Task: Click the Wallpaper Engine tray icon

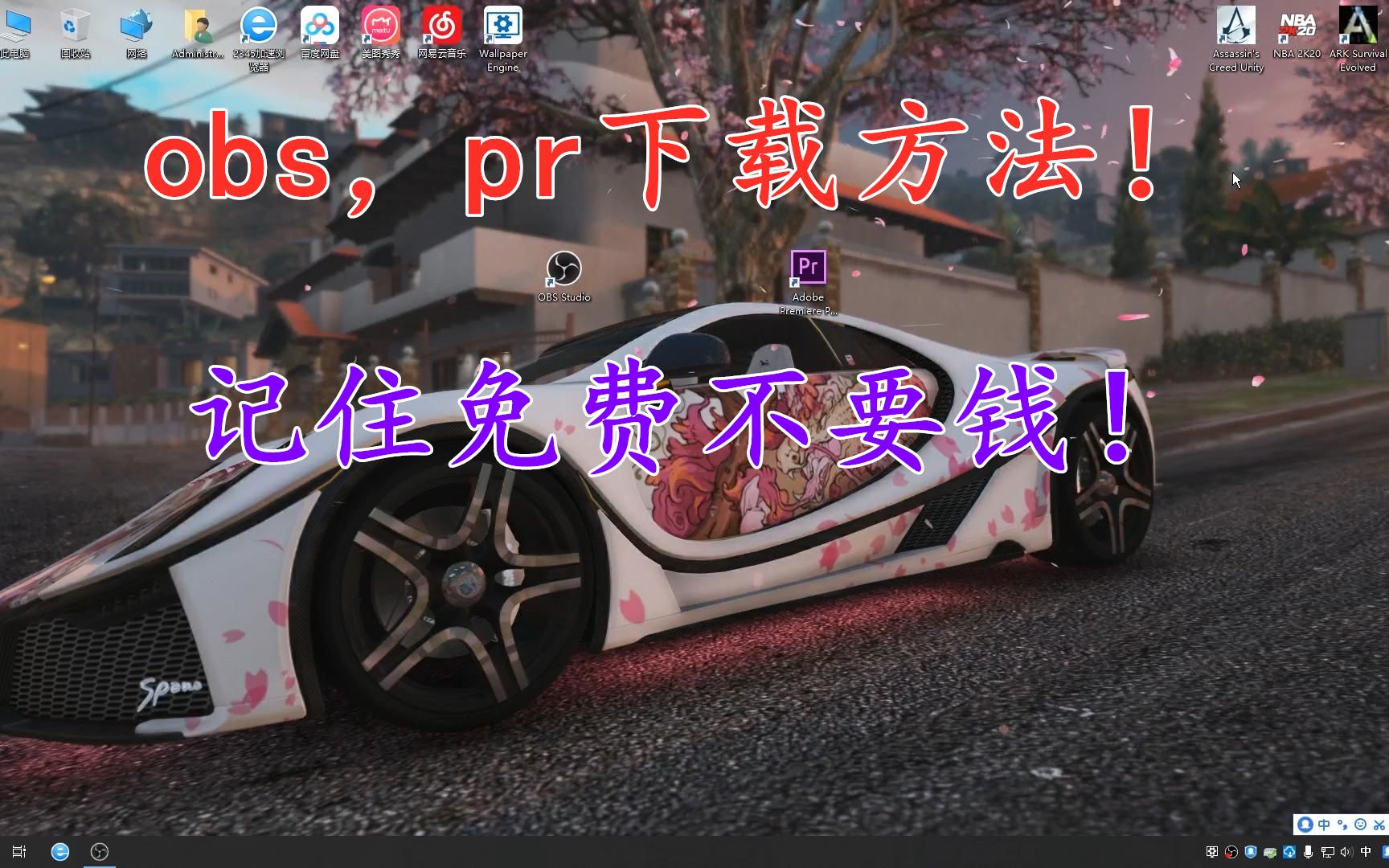Action: (1212, 852)
